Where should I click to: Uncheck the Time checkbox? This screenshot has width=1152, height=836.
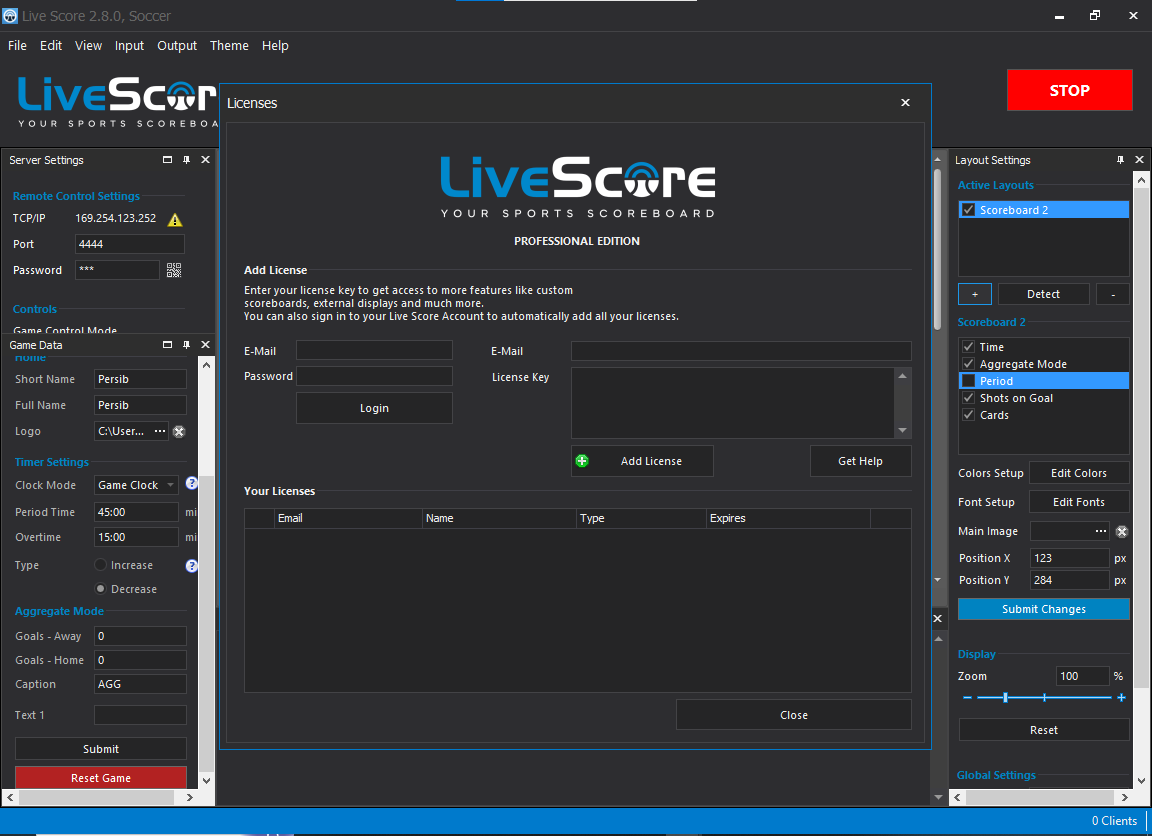(968, 347)
